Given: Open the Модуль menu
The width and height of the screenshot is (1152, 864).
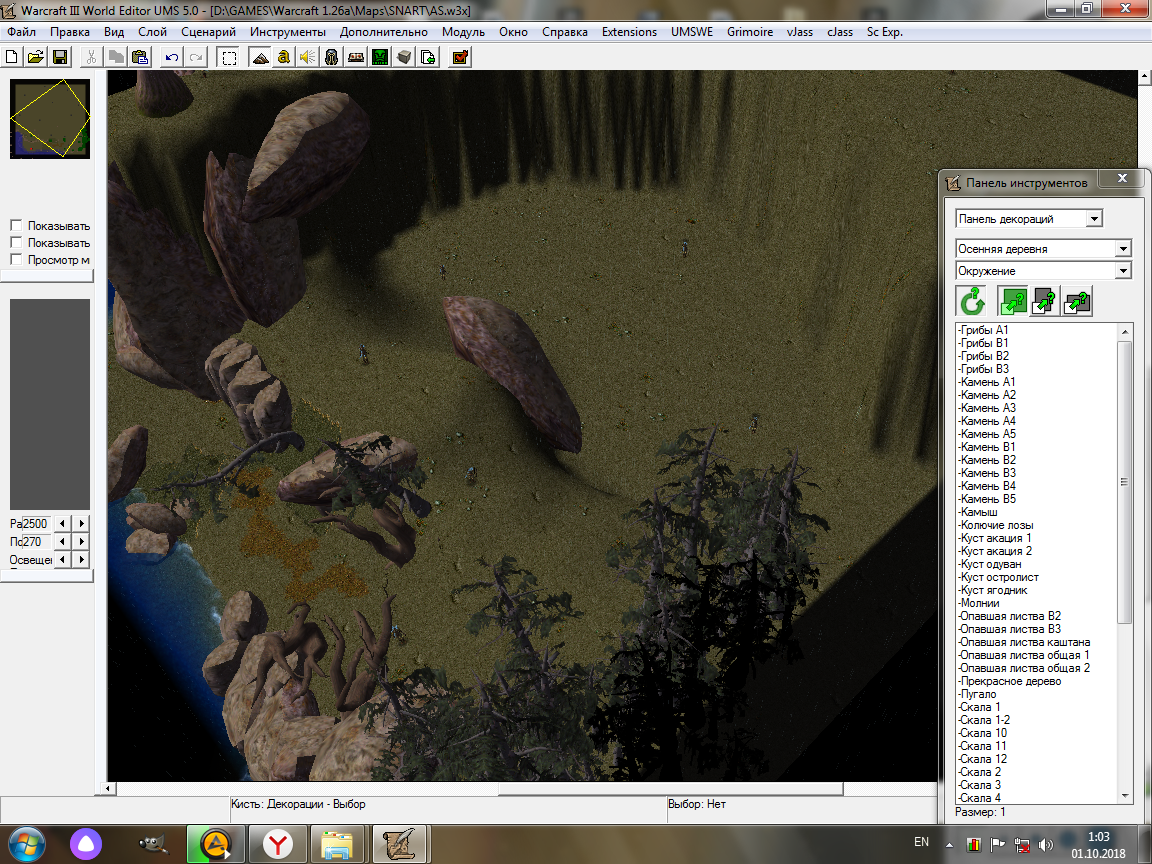Looking at the screenshot, I should point(463,32).
